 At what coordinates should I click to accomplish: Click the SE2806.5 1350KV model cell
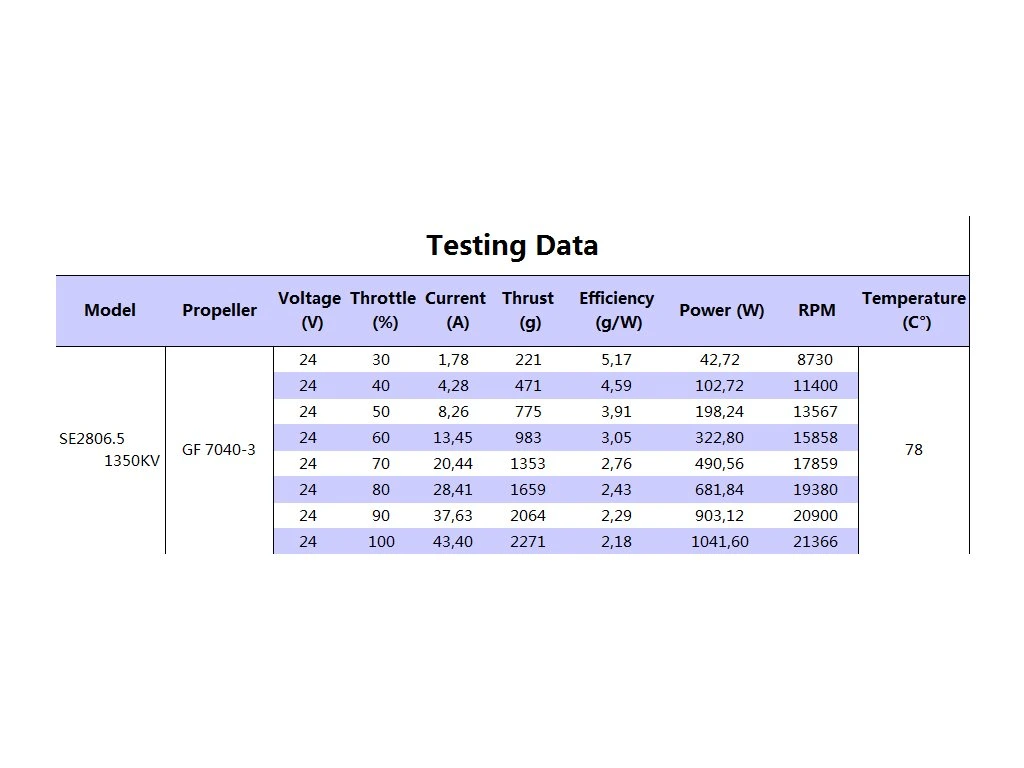tap(110, 449)
